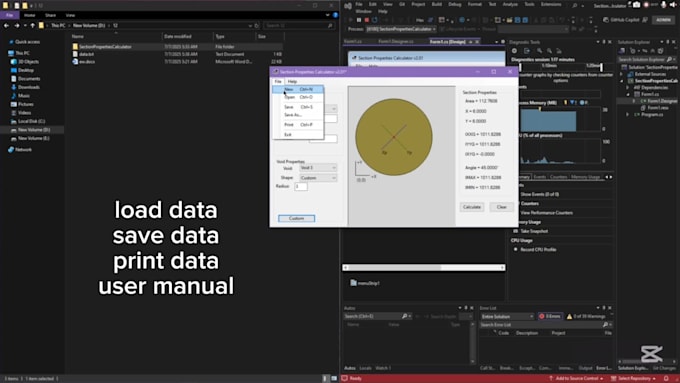Open Documents in Explorer sidebar
The image size is (680, 383).
29,79
